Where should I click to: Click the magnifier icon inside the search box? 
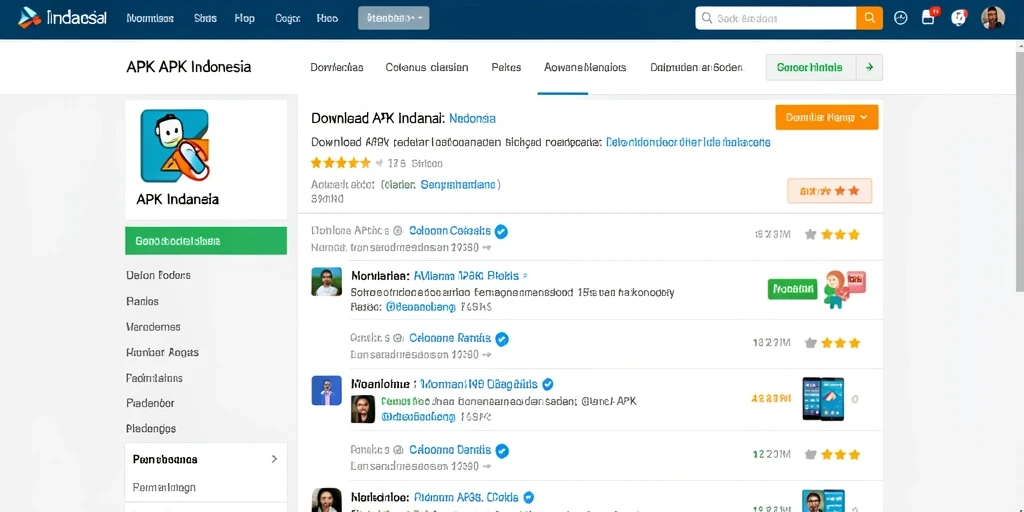(707, 18)
